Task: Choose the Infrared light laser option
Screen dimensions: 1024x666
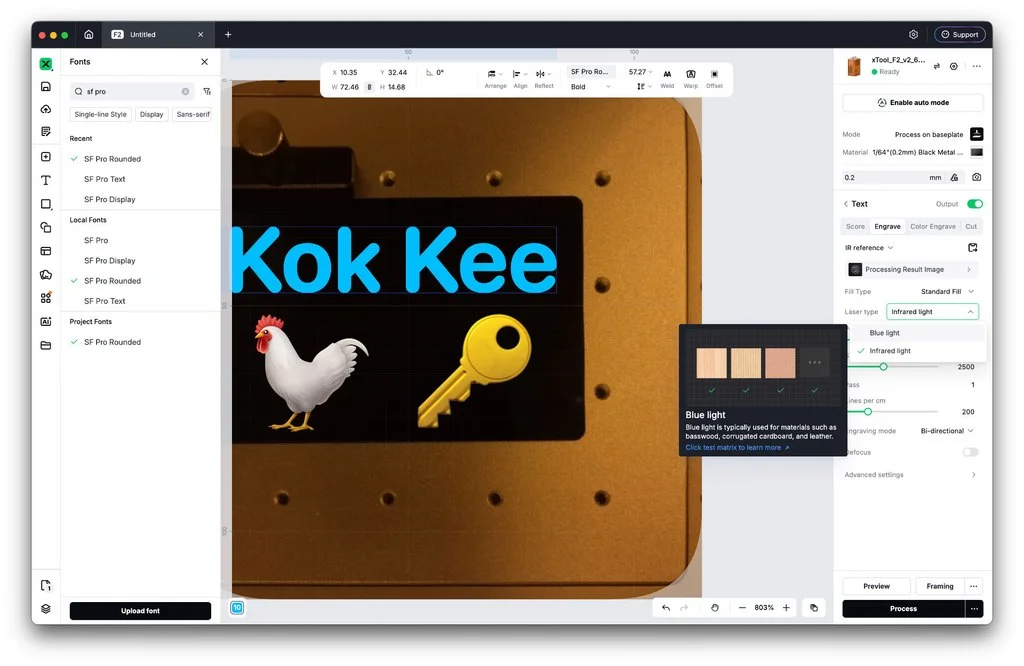Action: pyautogui.click(x=918, y=351)
